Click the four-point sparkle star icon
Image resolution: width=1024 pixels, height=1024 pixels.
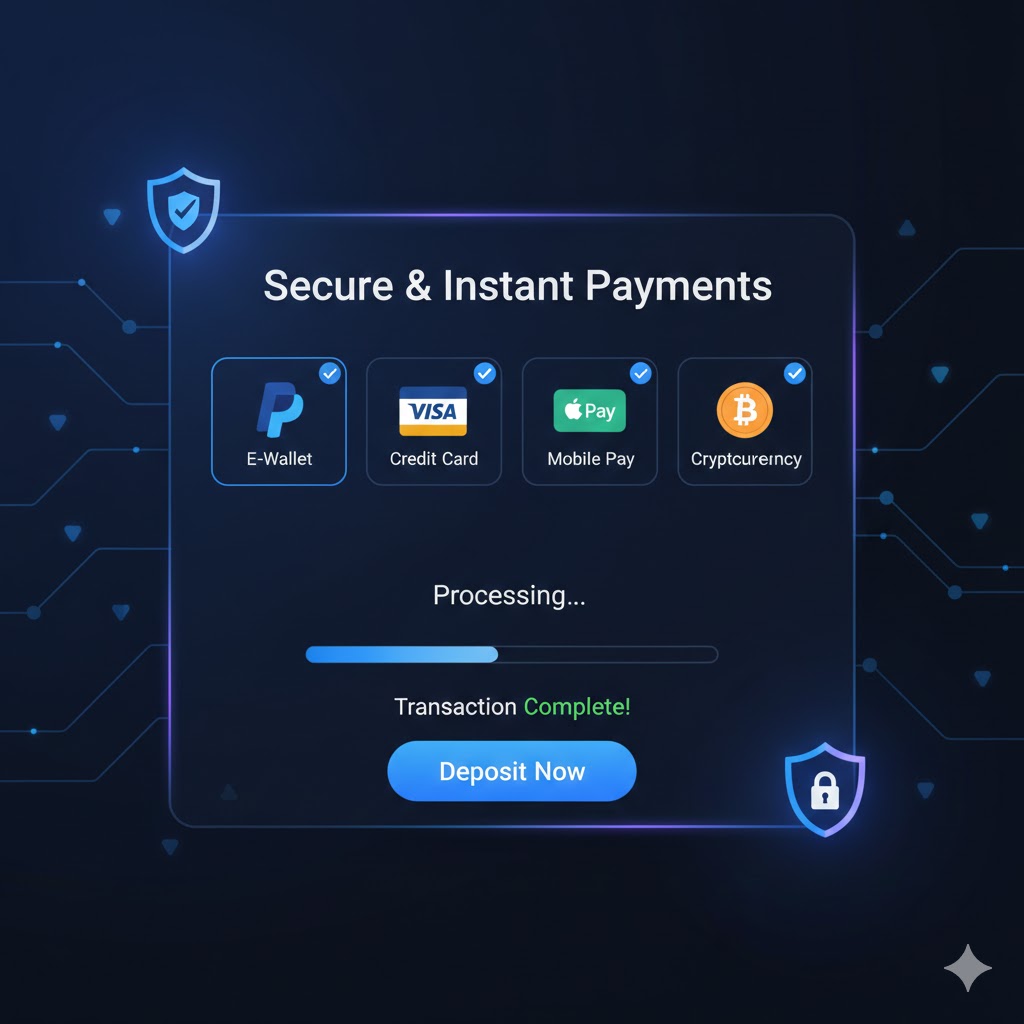coord(968,967)
